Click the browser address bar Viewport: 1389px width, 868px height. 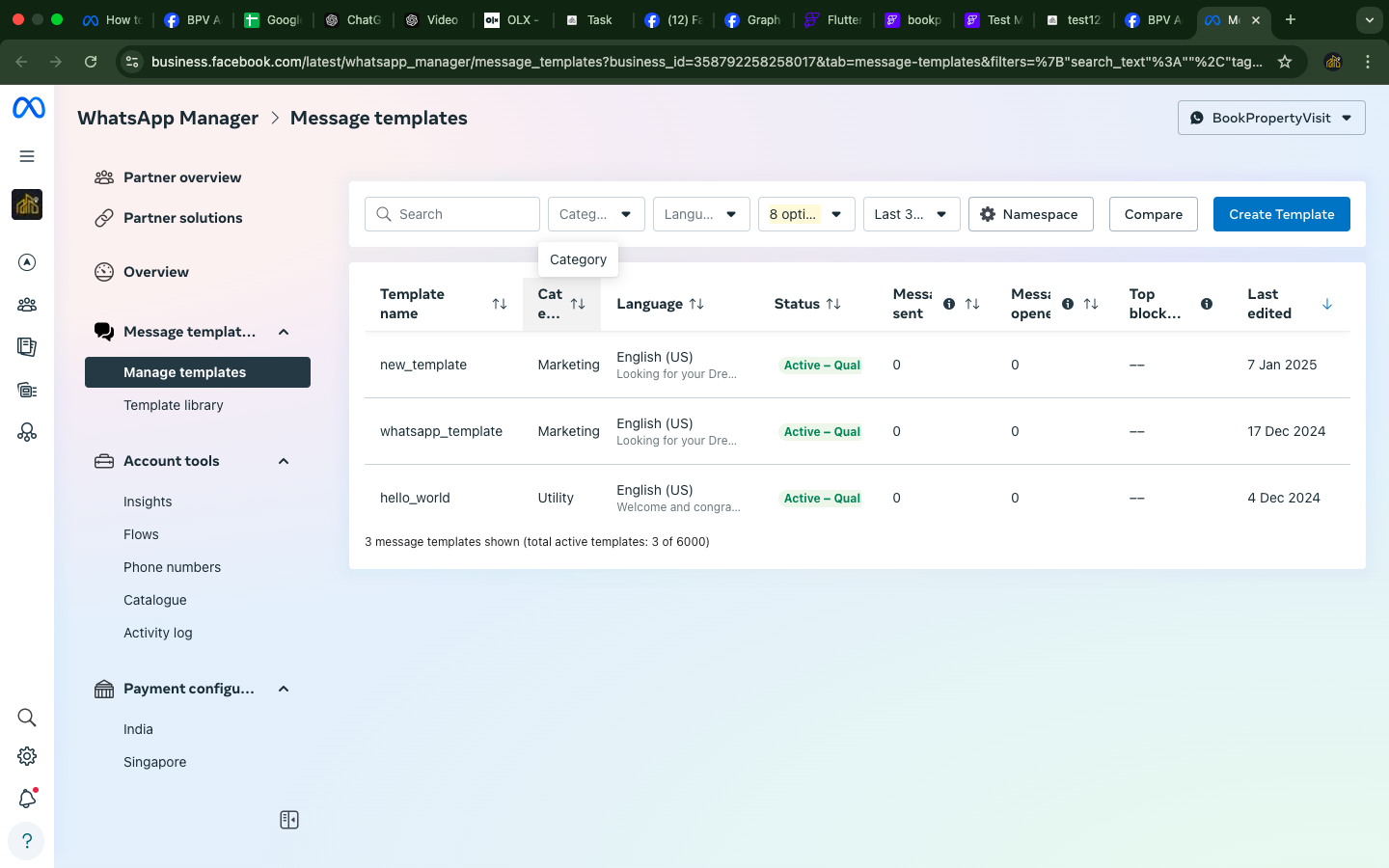[706, 62]
